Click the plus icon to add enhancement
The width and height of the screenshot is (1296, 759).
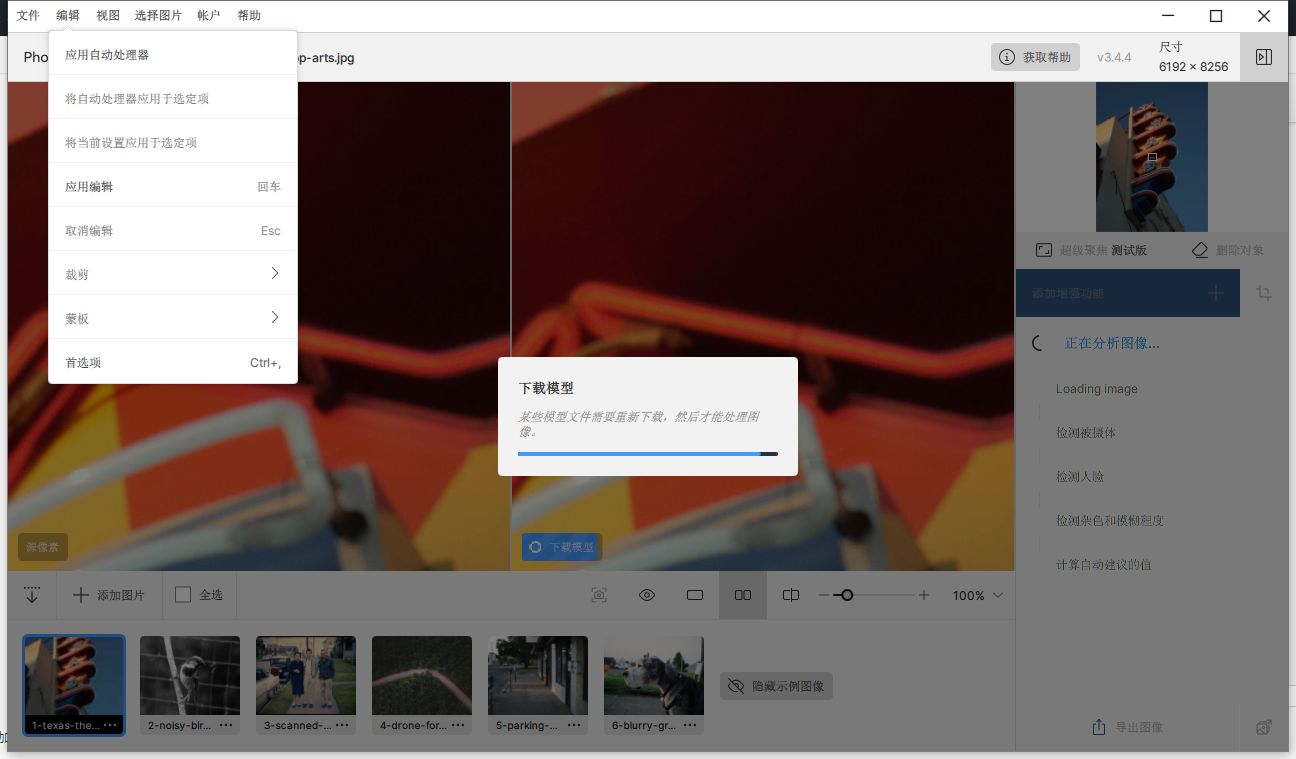pyautogui.click(x=1215, y=293)
